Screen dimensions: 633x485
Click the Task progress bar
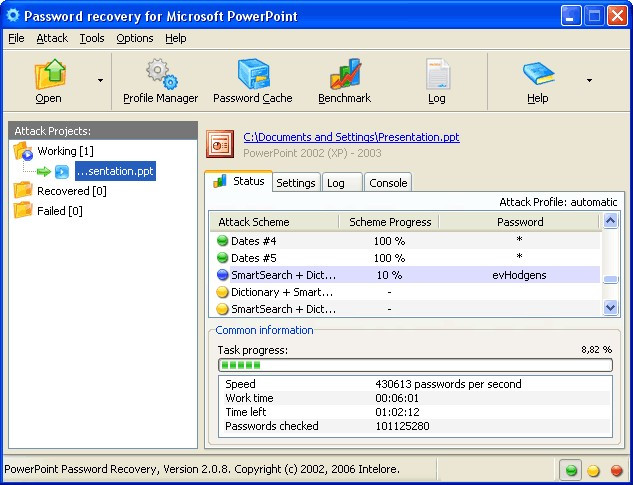pyautogui.click(x=415, y=365)
